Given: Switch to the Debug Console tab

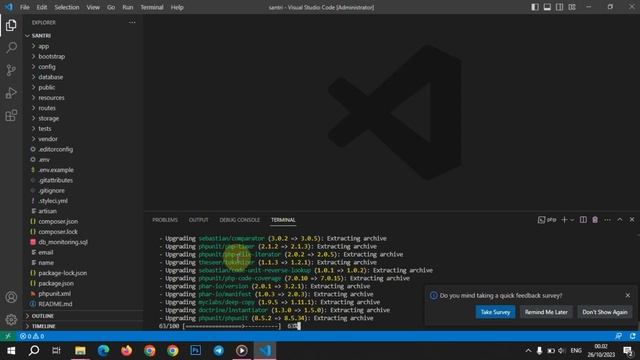Looking at the screenshot, I should pyautogui.click(x=240, y=220).
